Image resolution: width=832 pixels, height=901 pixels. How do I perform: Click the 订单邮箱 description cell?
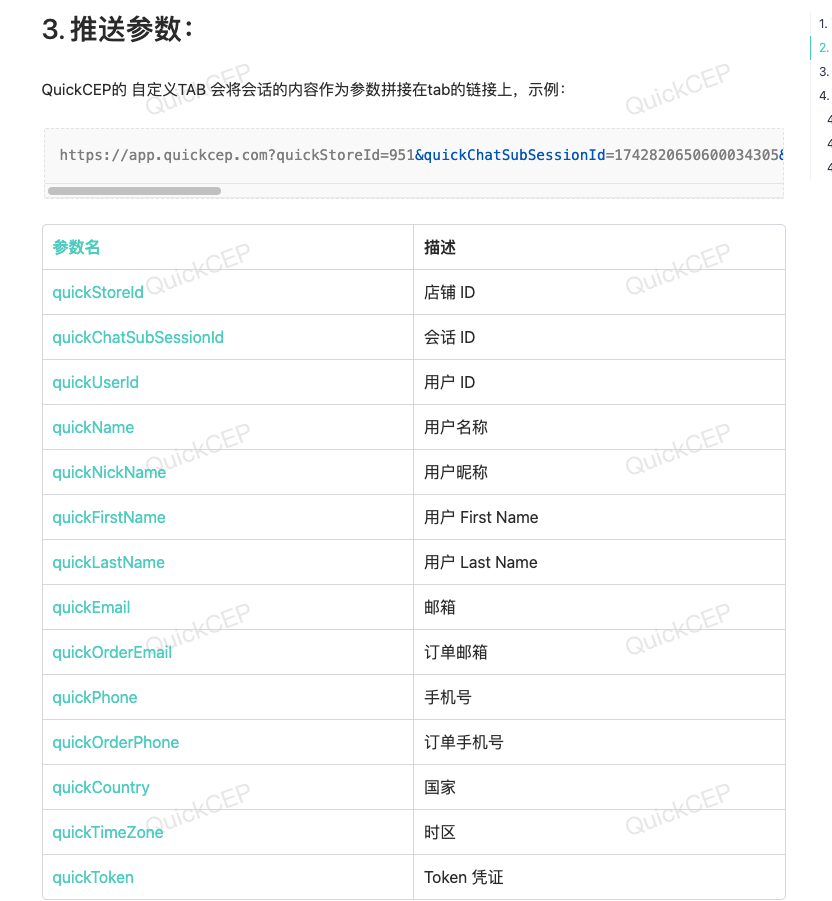[599, 652]
